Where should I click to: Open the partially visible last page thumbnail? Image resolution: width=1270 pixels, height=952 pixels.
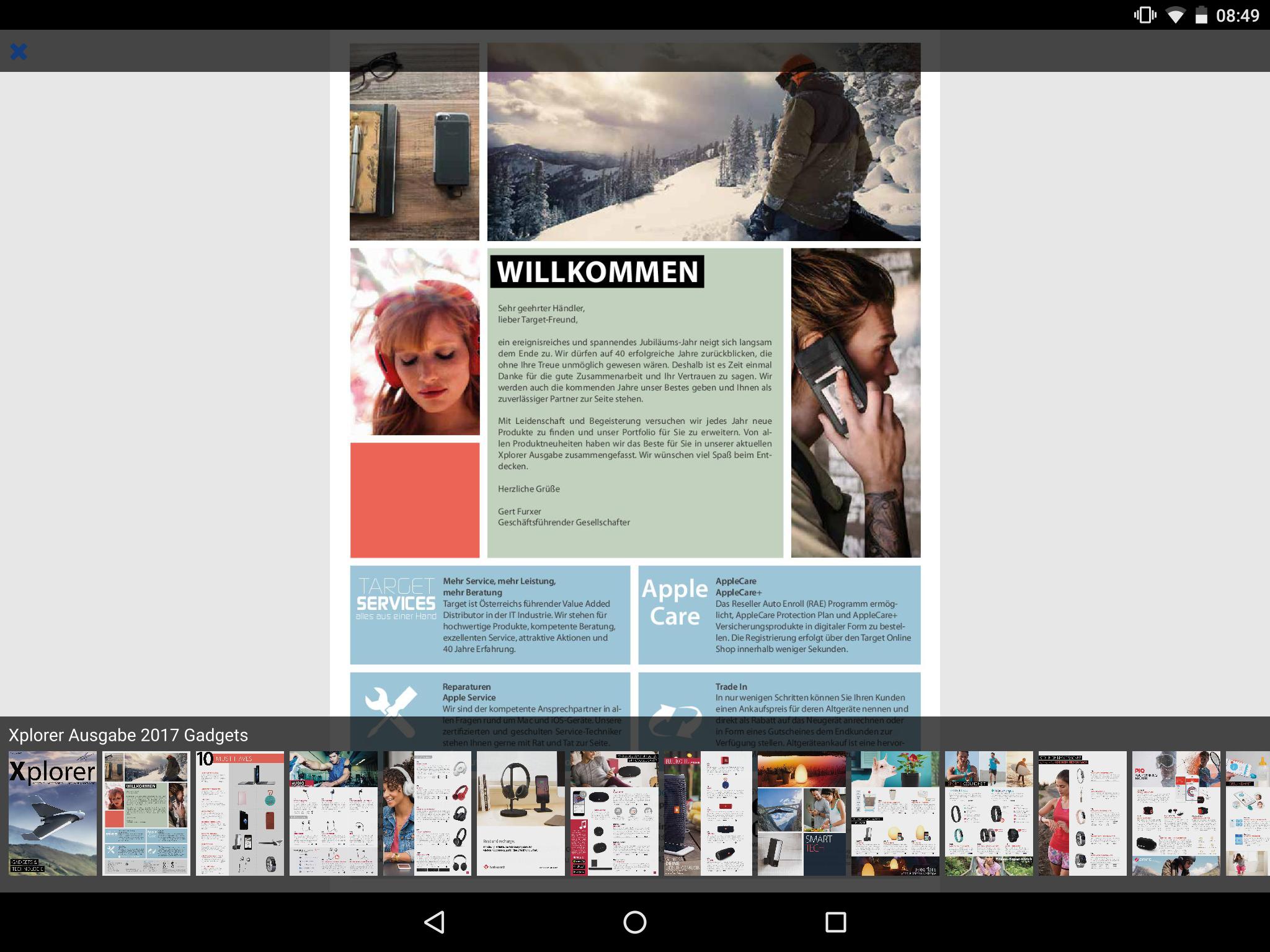click(x=1248, y=813)
